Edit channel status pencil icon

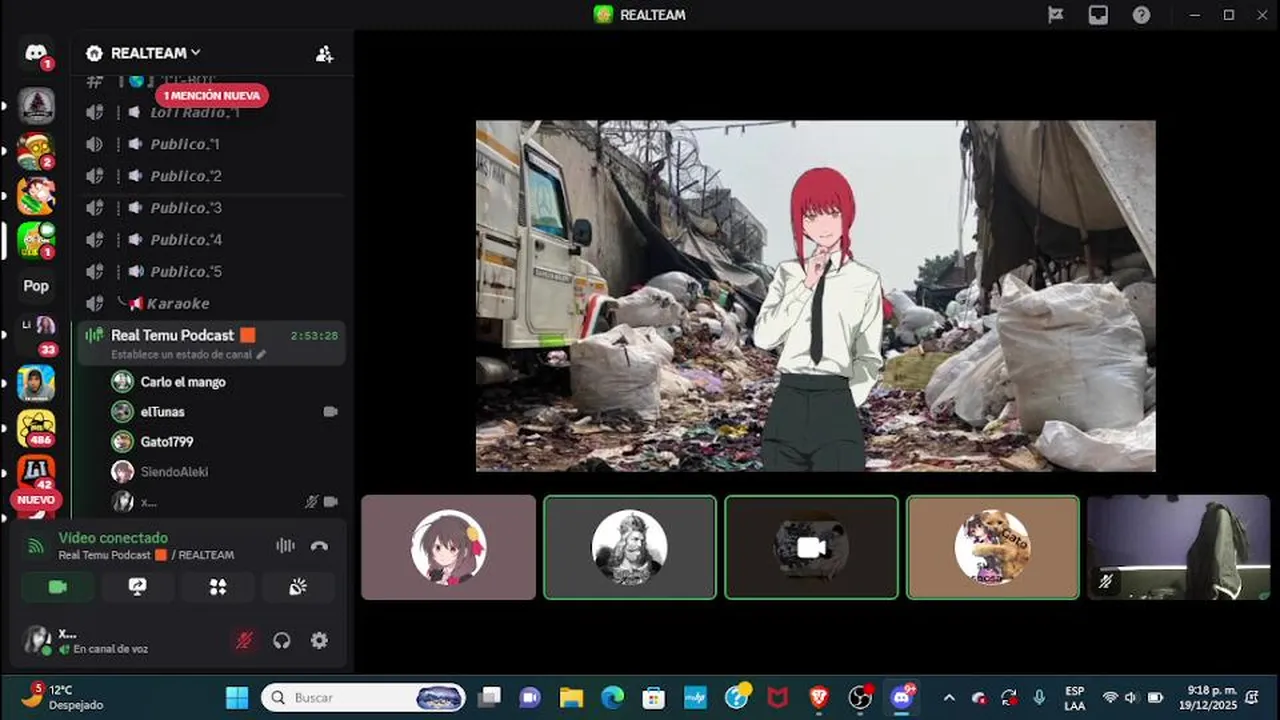click(x=262, y=354)
